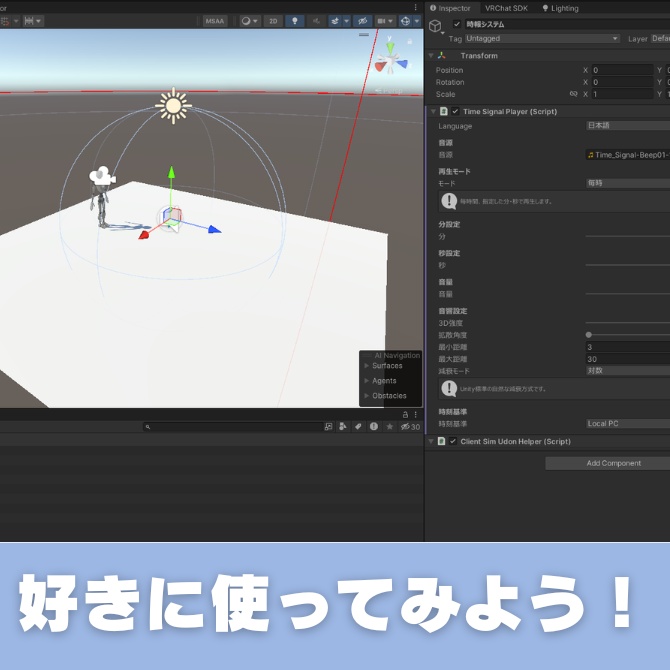The width and height of the screenshot is (670, 670).
Task: Click the red X-axis move handle
Action: 144,234
